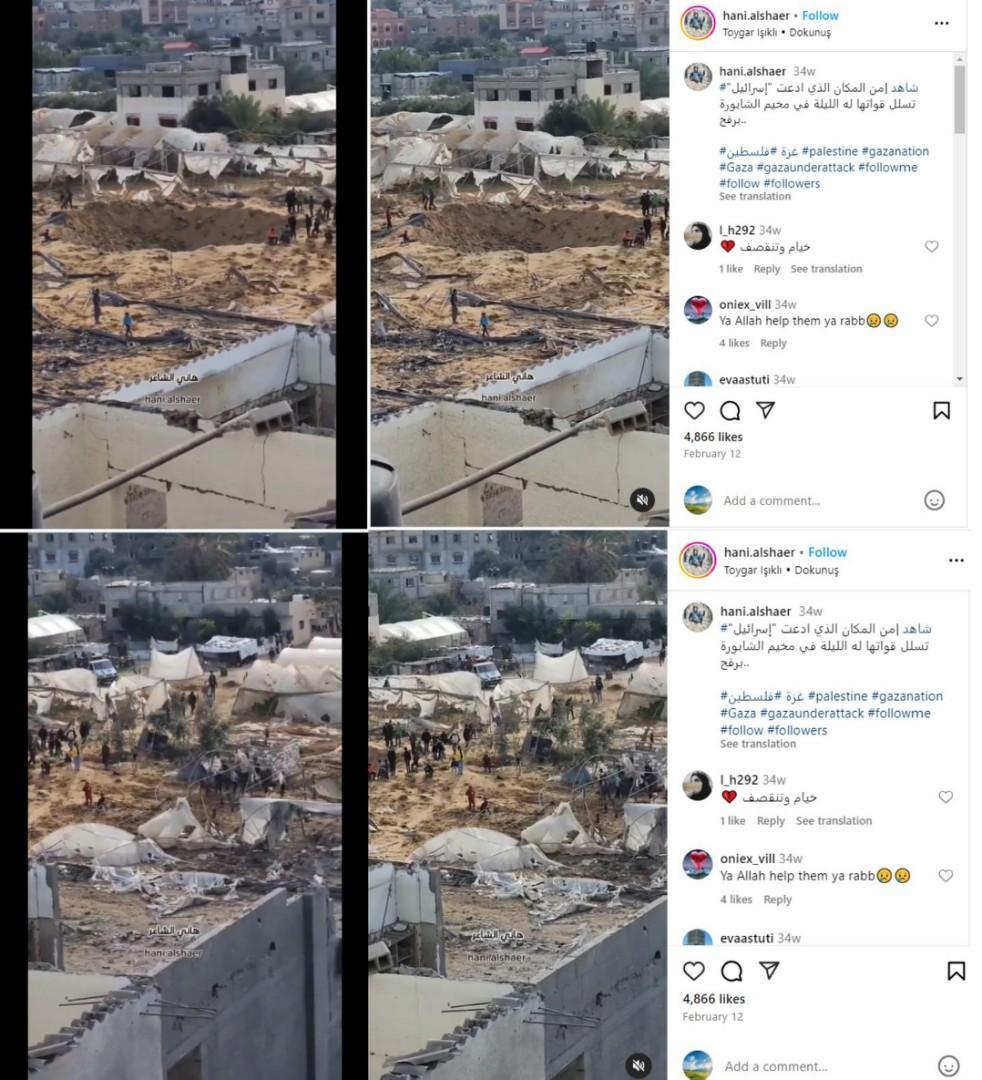Image resolution: width=982 pixels, height=1080 pixels.
Task: Like the top post with heart icon
Action: 694,411
